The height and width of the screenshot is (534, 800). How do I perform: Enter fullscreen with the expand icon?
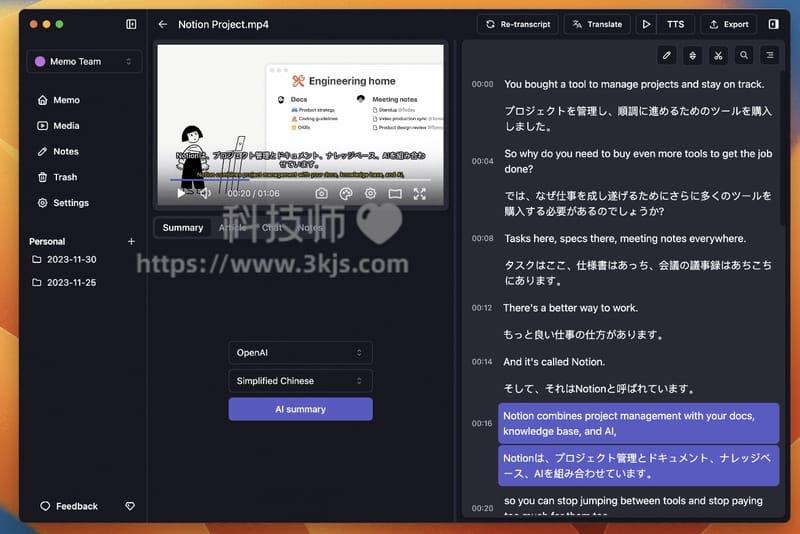click(x=419, y=193)
